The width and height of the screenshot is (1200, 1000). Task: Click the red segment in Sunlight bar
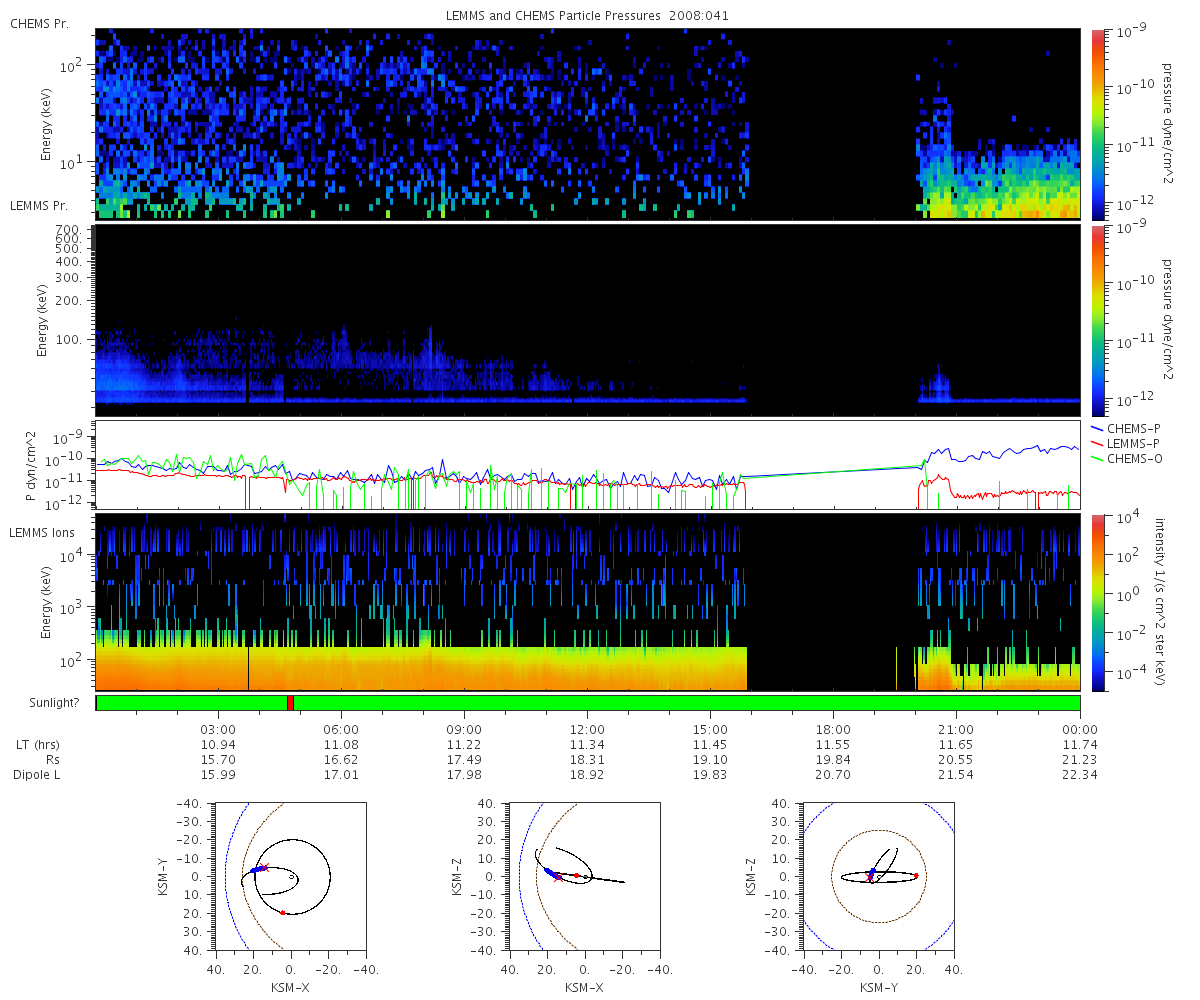tap(290, 703)
